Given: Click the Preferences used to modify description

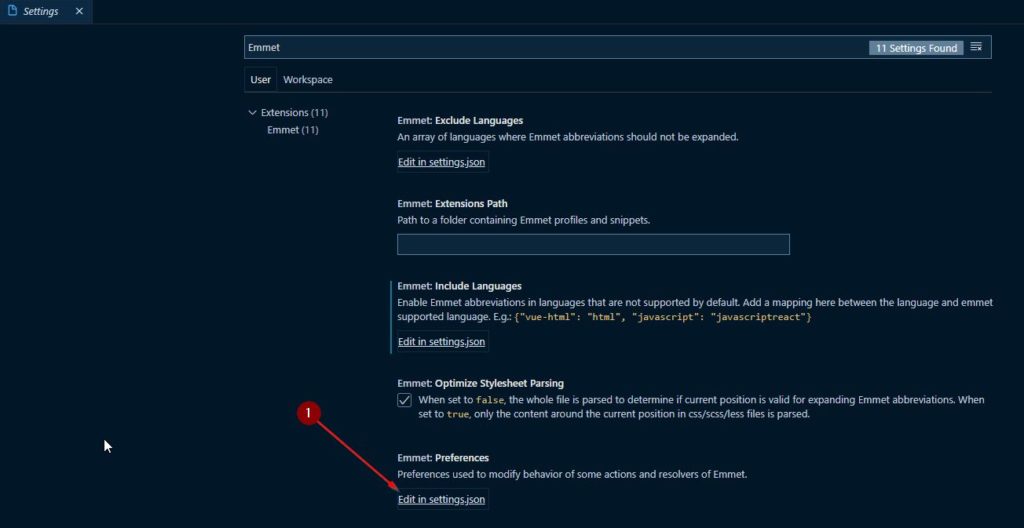Looking at the screenshot, I should point(572,474).
